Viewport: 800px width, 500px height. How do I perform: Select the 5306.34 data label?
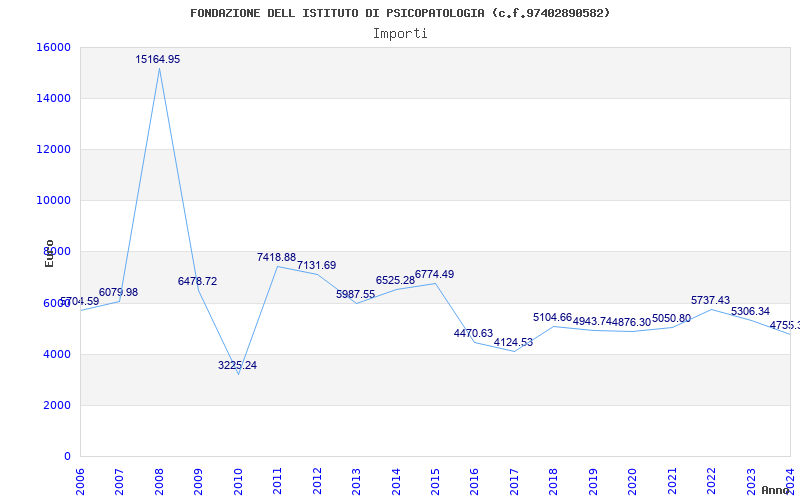click(x=751, y=312)
